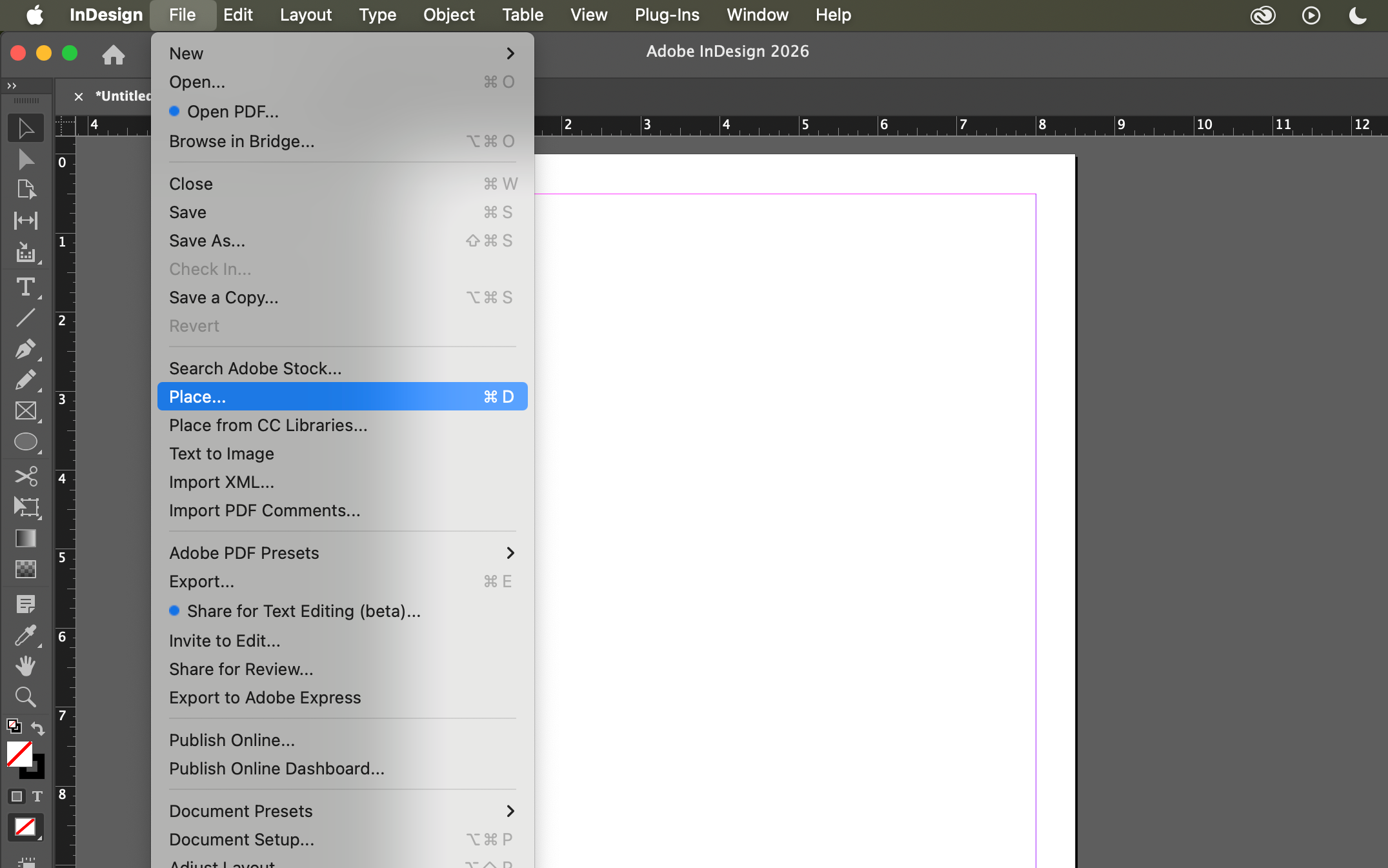Activate the Hand tool
Image resolution: width=1388 pixels, height=868 pixels.
click(x=26, y=665)
